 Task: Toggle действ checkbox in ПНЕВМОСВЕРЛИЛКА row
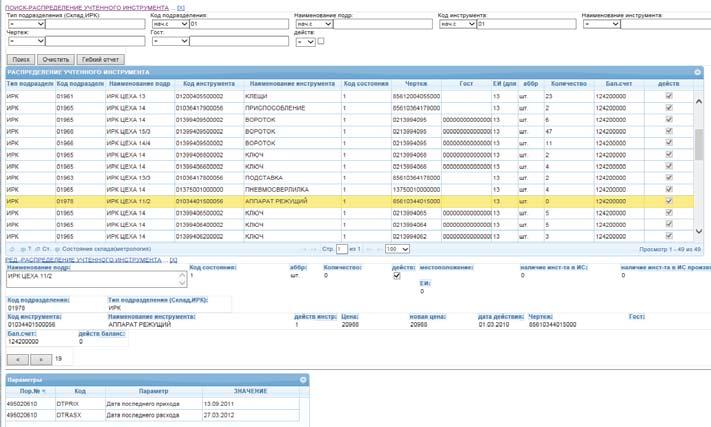[669, 189]
